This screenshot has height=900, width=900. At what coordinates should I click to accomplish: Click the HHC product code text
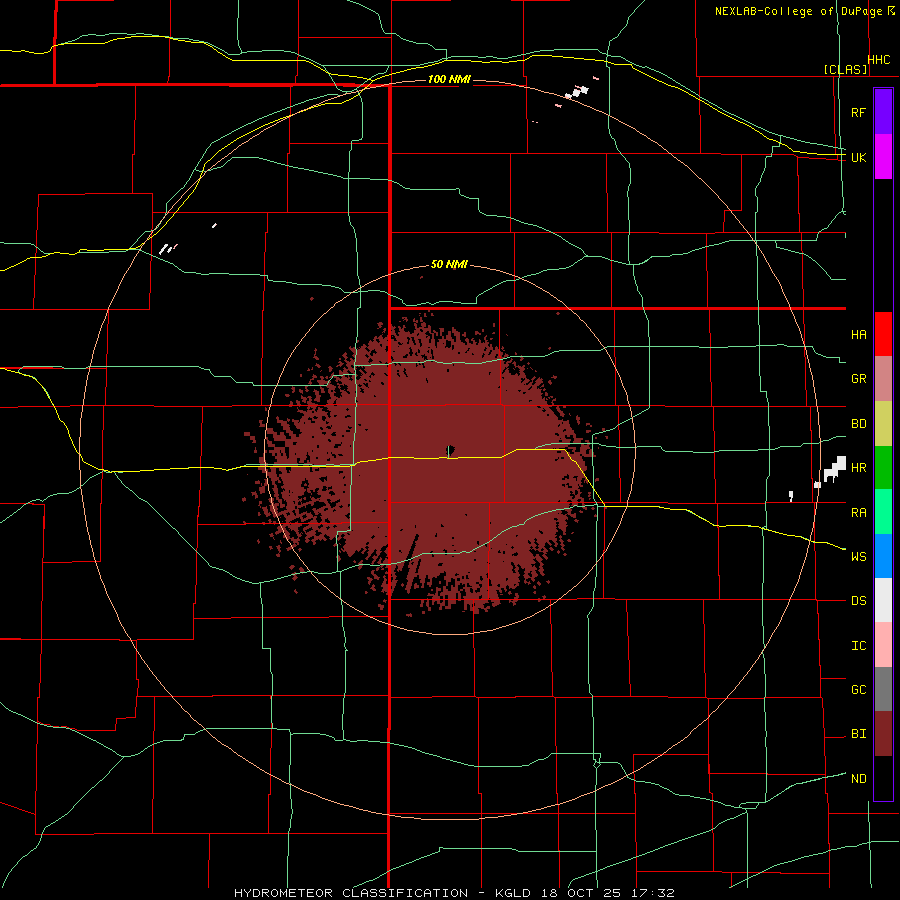pyautogui.click(x=879, y=60)
